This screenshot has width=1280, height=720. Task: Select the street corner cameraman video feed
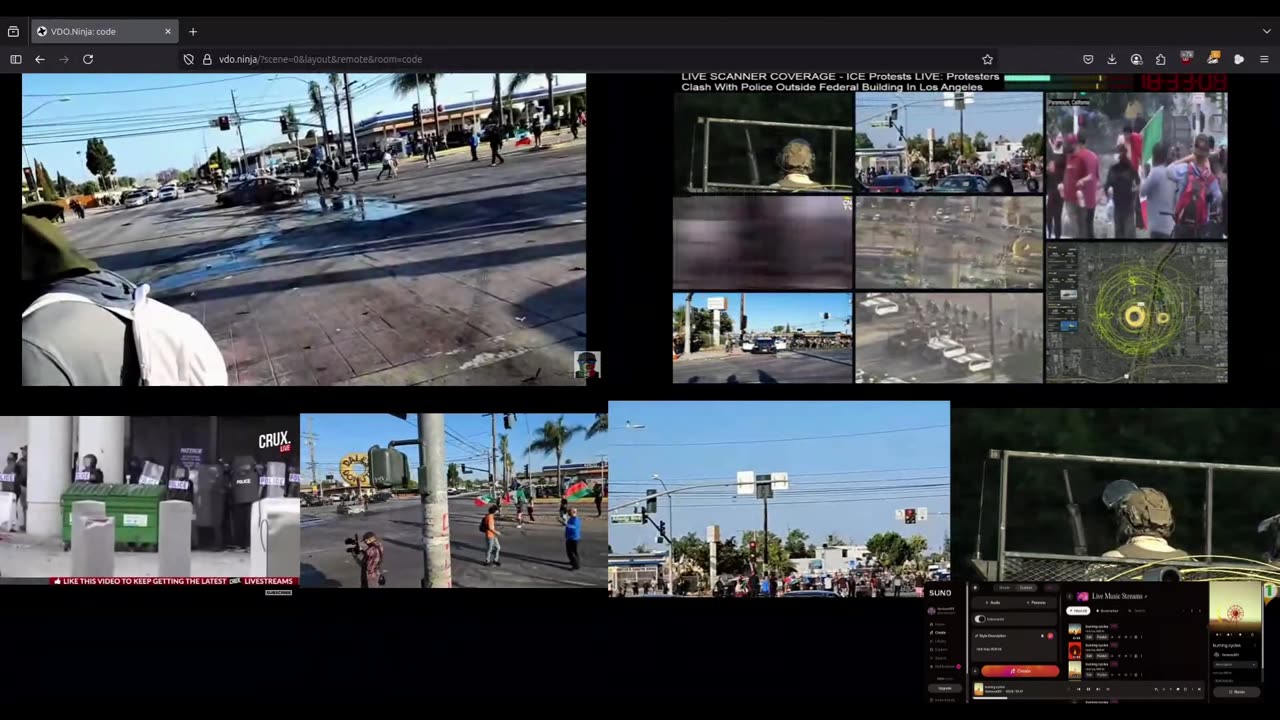coord(454,500)
